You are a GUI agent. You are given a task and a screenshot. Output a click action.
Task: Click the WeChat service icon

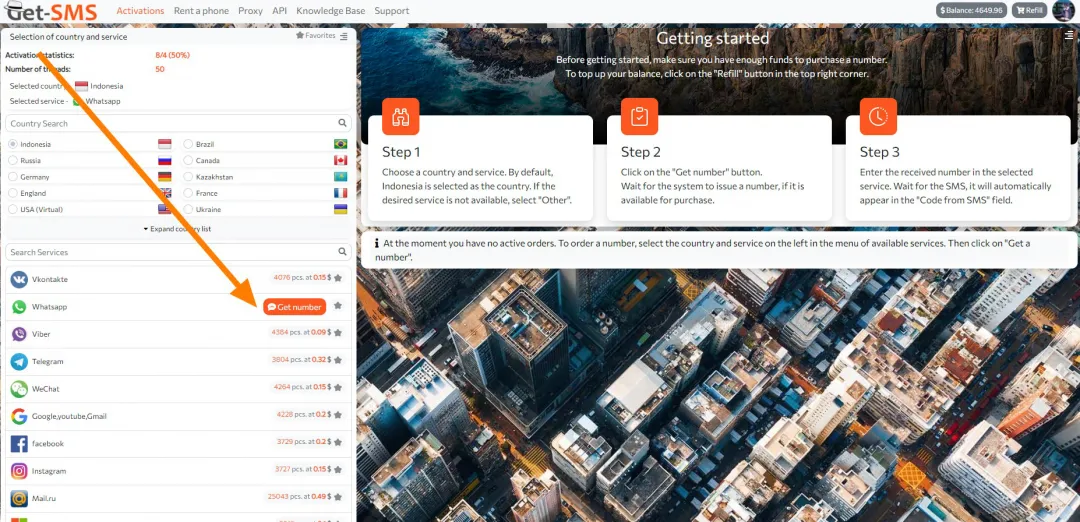[x=19, y=389]
